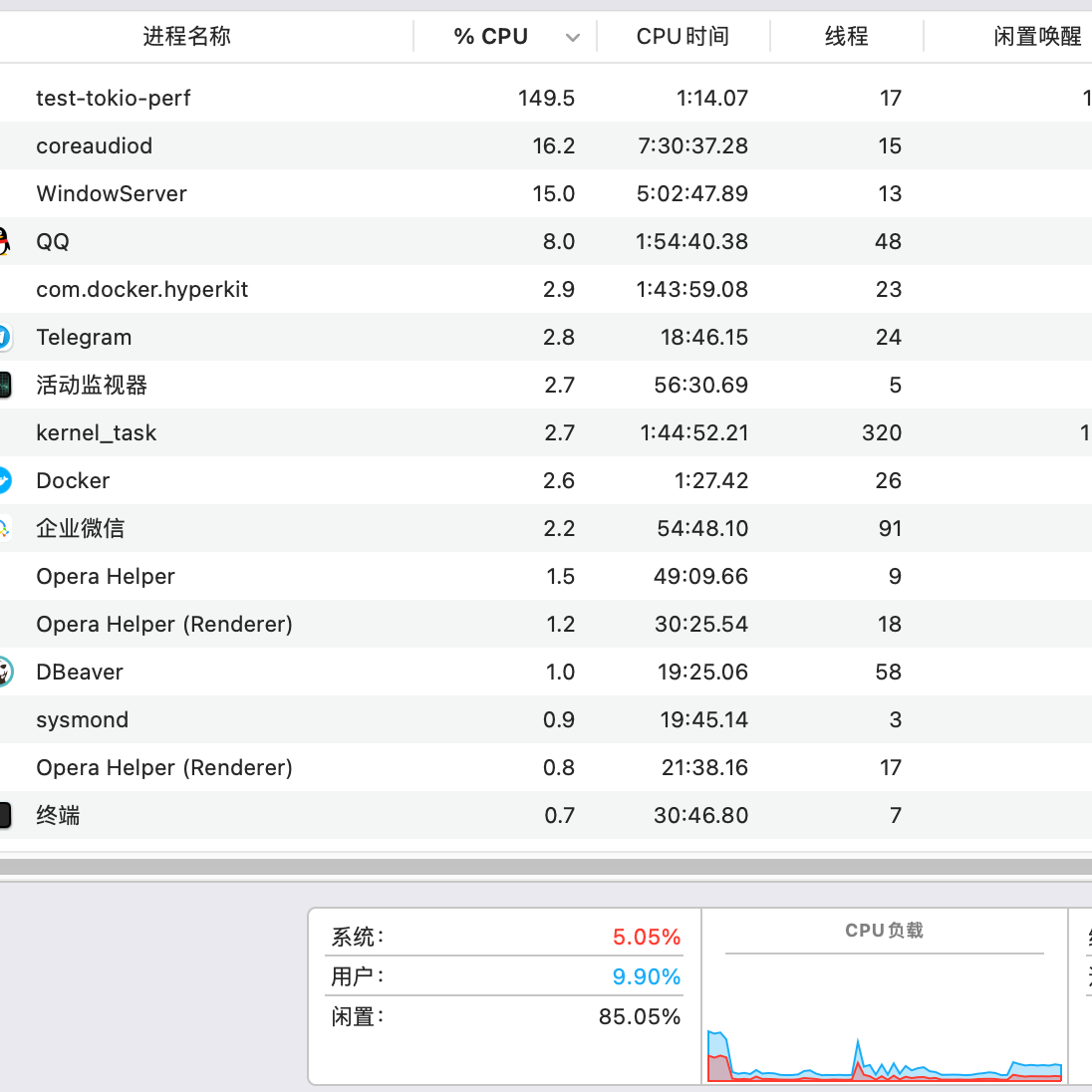Click CPU time 5:02:47.89 for WindowServer
This screenshot has height=1092, width=1092.
(x=692, y=193)
